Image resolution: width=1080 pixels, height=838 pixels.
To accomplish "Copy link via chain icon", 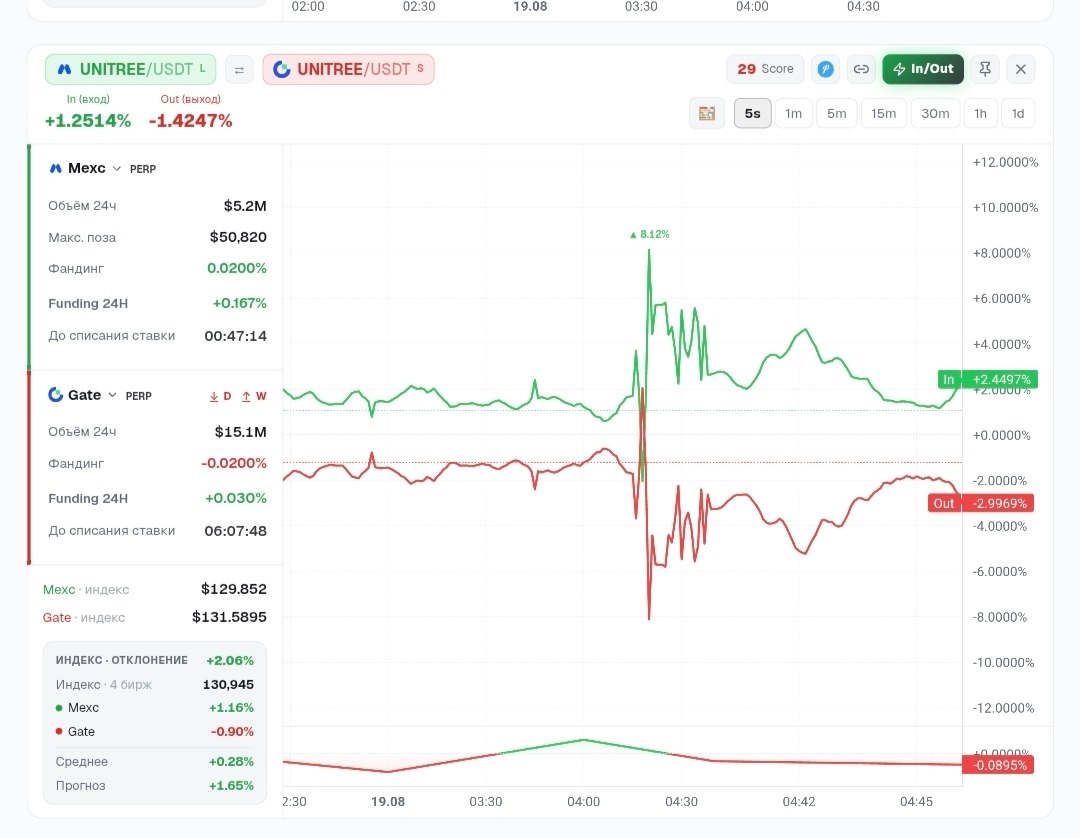I will (x=861, y=69).
